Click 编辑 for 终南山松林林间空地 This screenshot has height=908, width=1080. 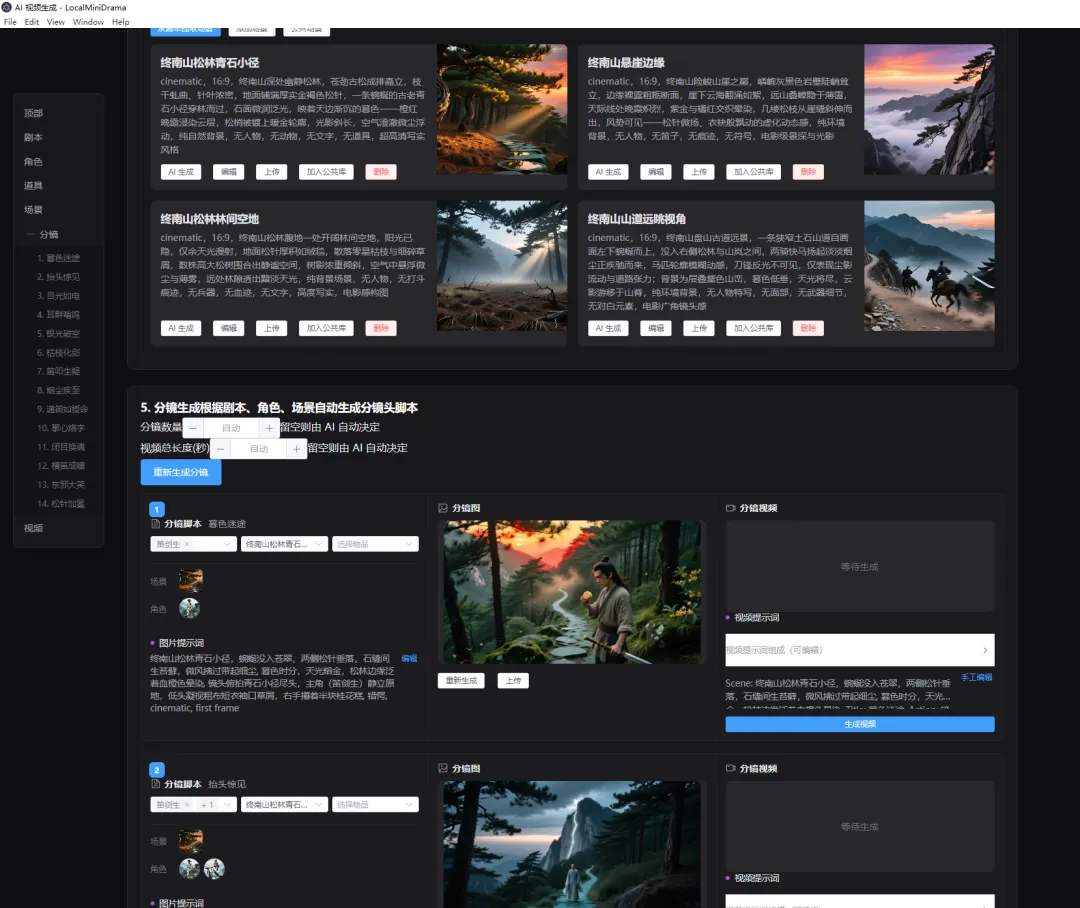(229, 328)
